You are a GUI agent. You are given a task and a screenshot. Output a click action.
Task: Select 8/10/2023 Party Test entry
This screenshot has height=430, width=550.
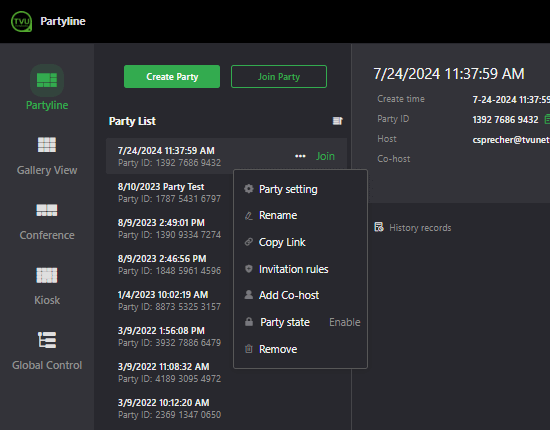[169, 193]
